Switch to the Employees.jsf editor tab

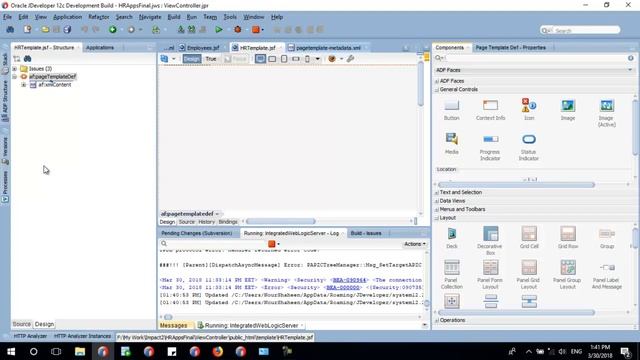[202, 48]
